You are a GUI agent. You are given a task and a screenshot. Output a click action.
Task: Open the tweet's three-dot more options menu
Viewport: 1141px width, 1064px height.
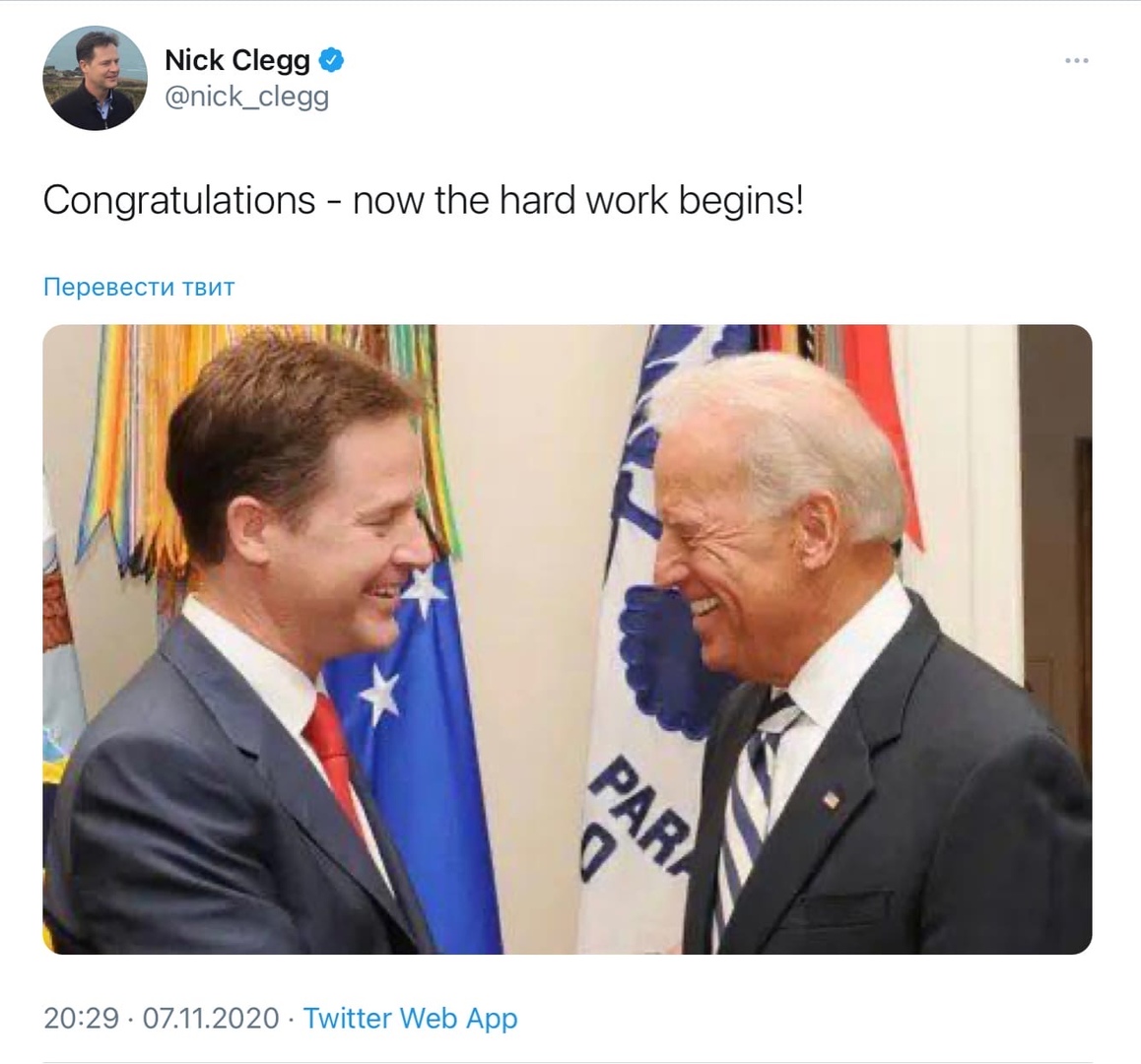[x=1076, y=60]
